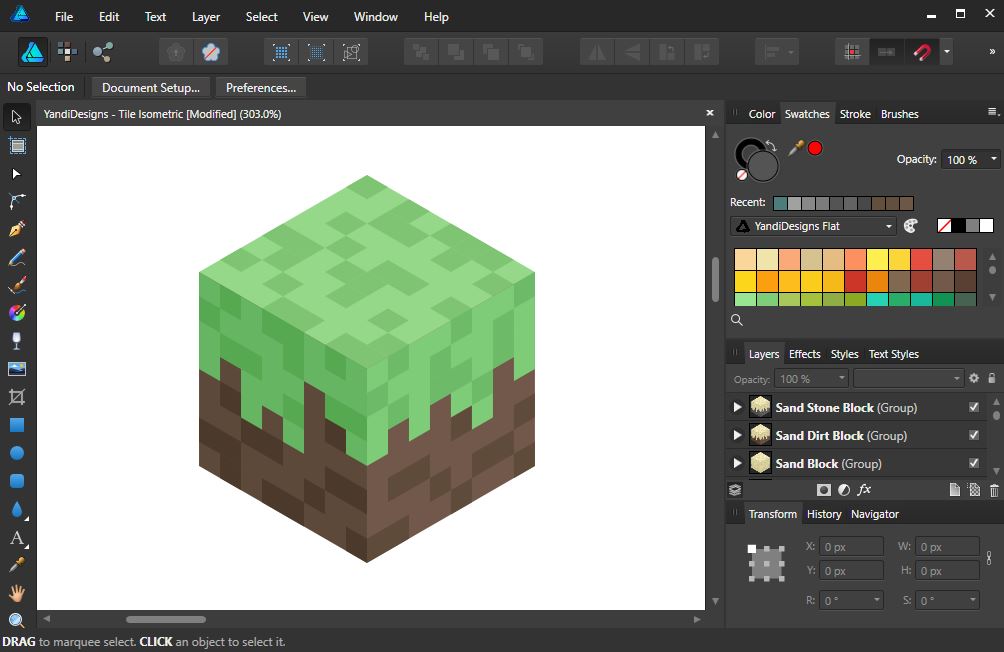Select the Vector Crop tool
Image resolution: width=1004 pixels, height=652 pixels.
click(x=17, y=397)
